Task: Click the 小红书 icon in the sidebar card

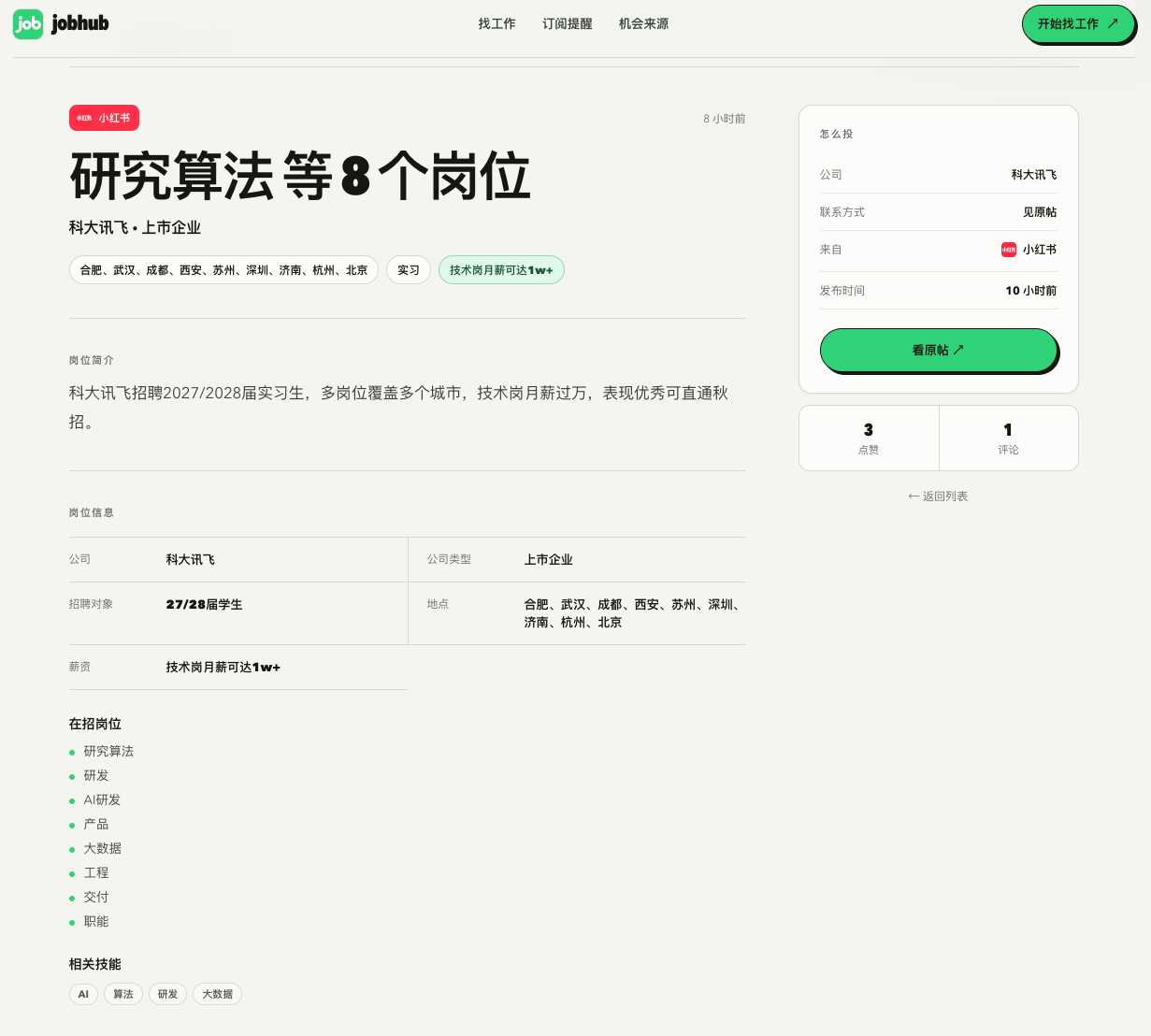Action: [x=1009, y=250]
